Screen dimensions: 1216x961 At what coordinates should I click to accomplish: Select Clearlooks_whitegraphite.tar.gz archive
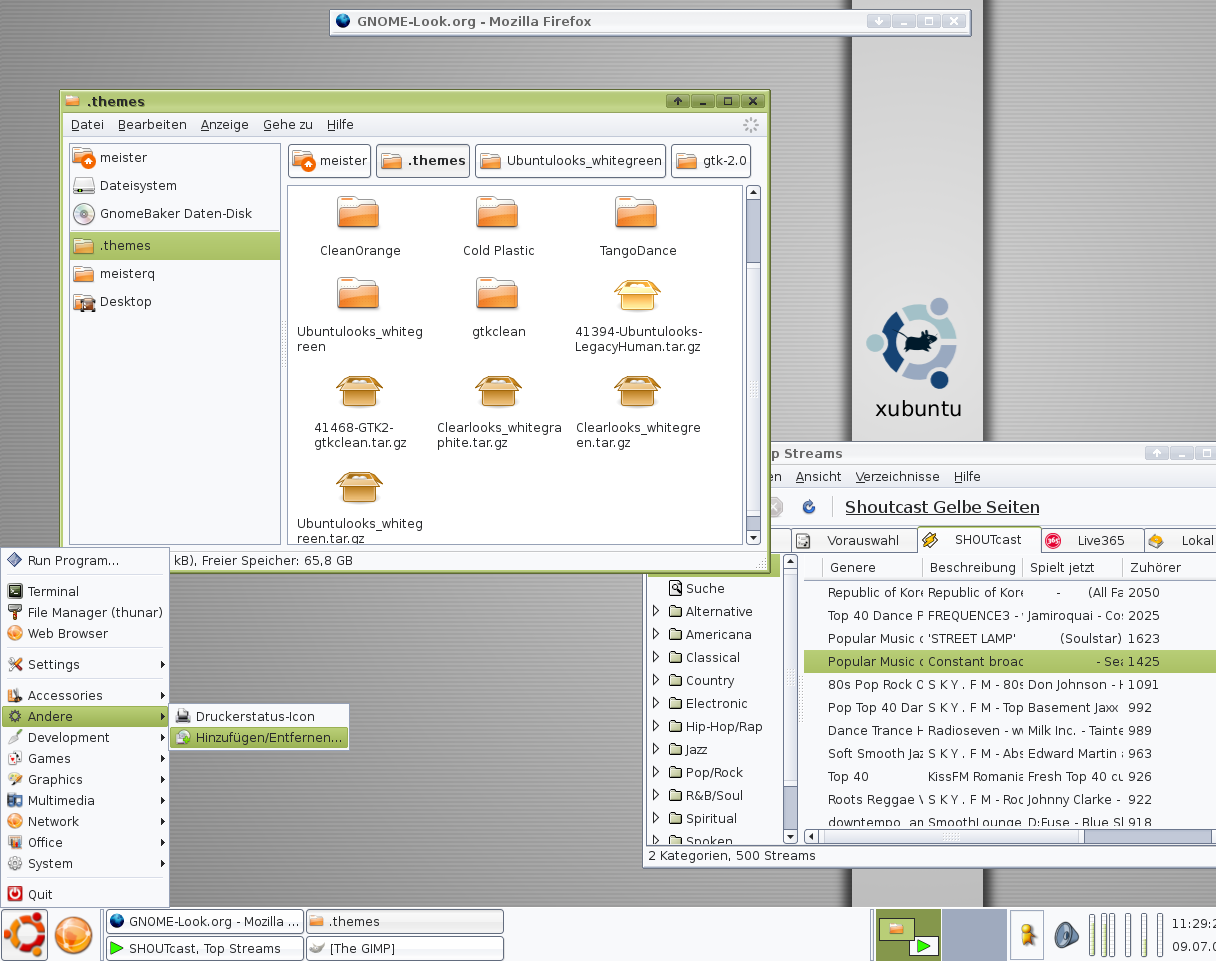pyautogui.click(x=499, y=411)
